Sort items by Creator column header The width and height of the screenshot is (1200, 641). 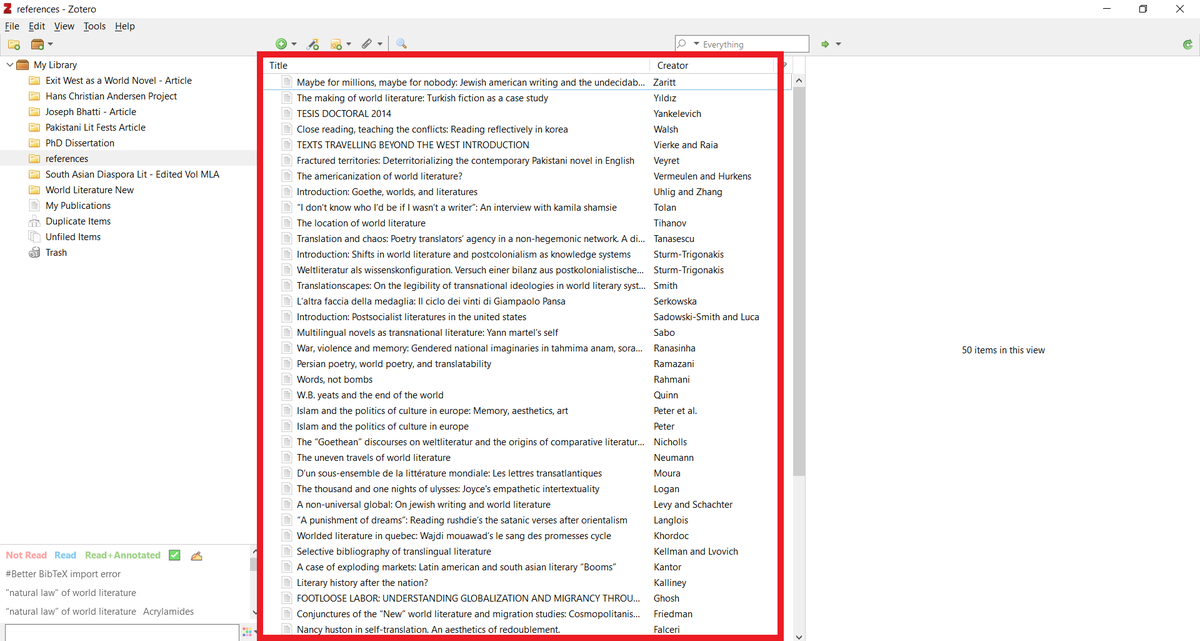713,65
